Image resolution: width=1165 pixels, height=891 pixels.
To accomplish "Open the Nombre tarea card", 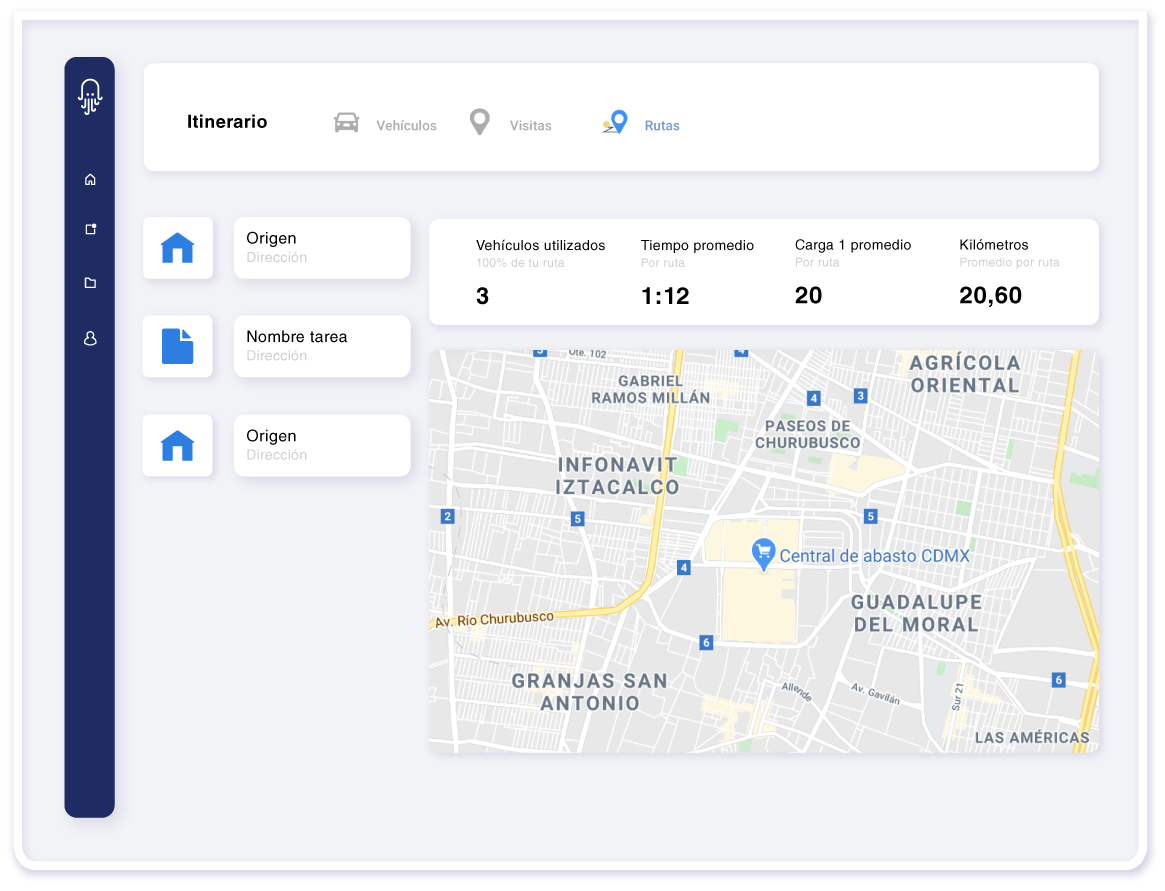I will pos(322,346).
